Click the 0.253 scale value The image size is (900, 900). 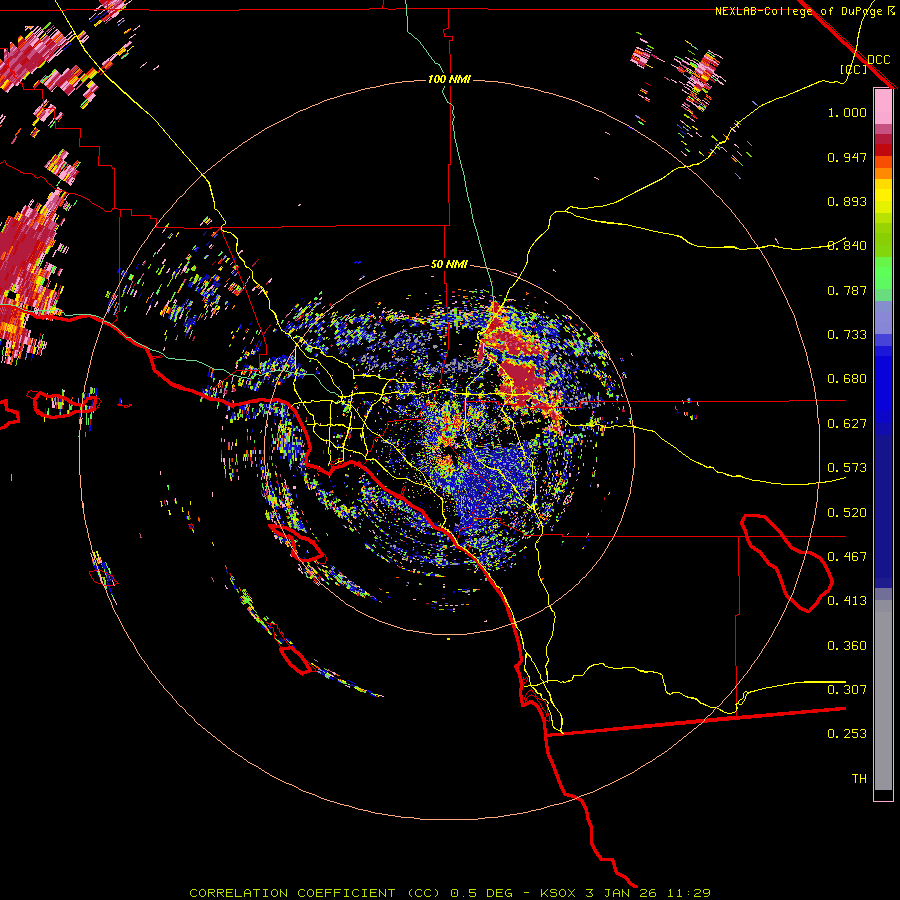pos(847,734)
